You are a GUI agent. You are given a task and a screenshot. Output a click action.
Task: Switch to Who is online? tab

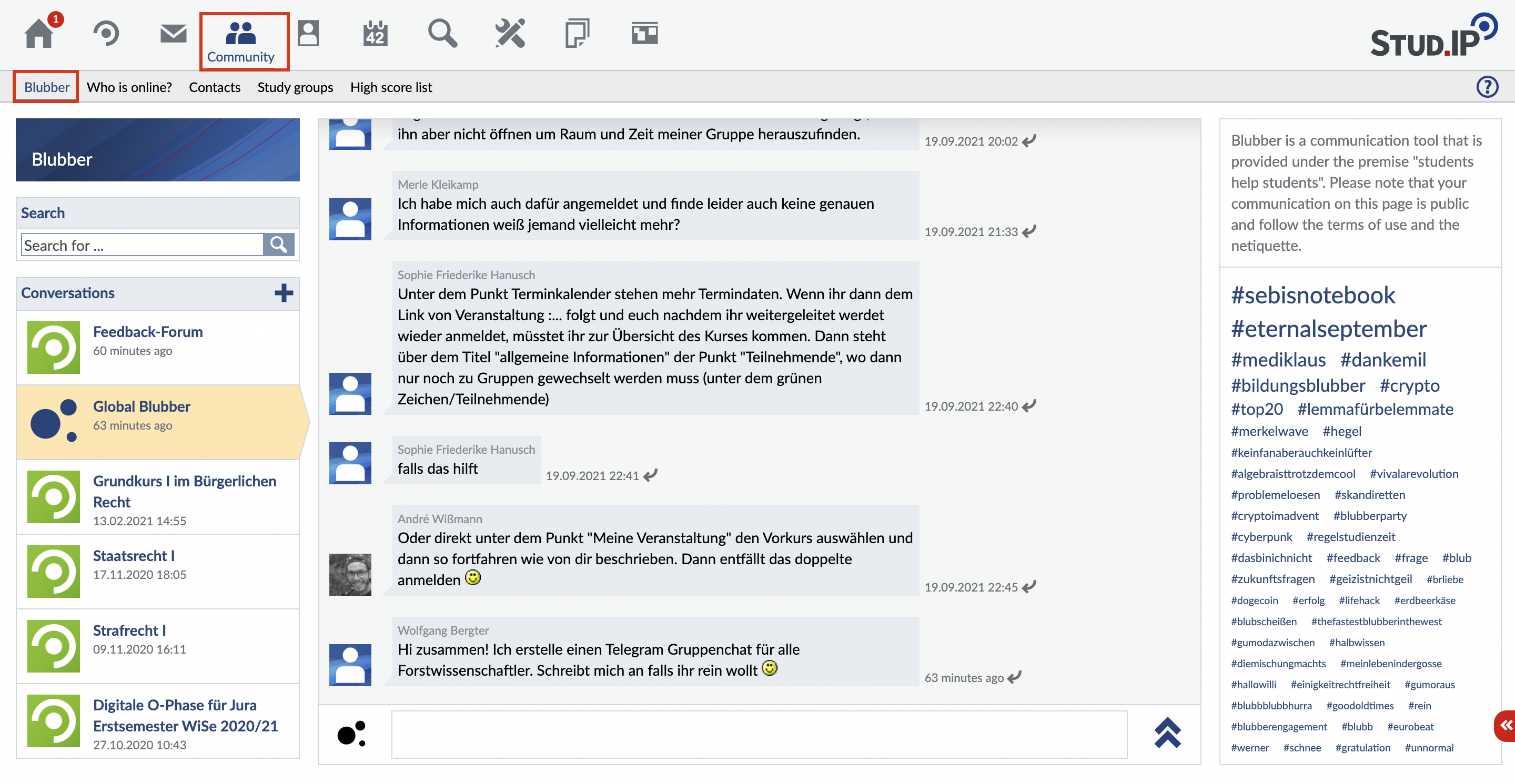click(129, 87)
